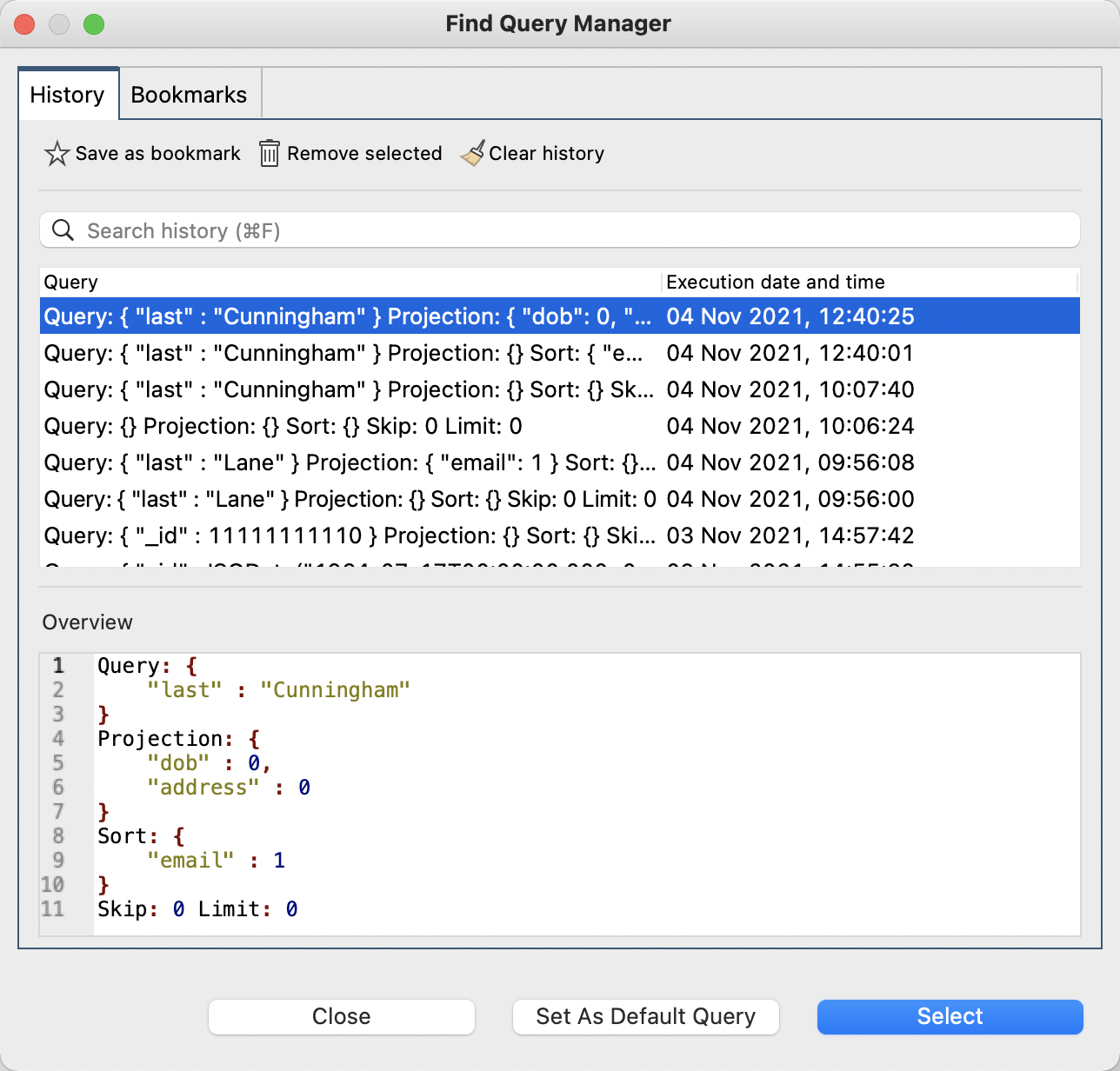Click inside the Search history field
The width and height of the screenshot is (1120, 1071).
click(x=348, y=229)
